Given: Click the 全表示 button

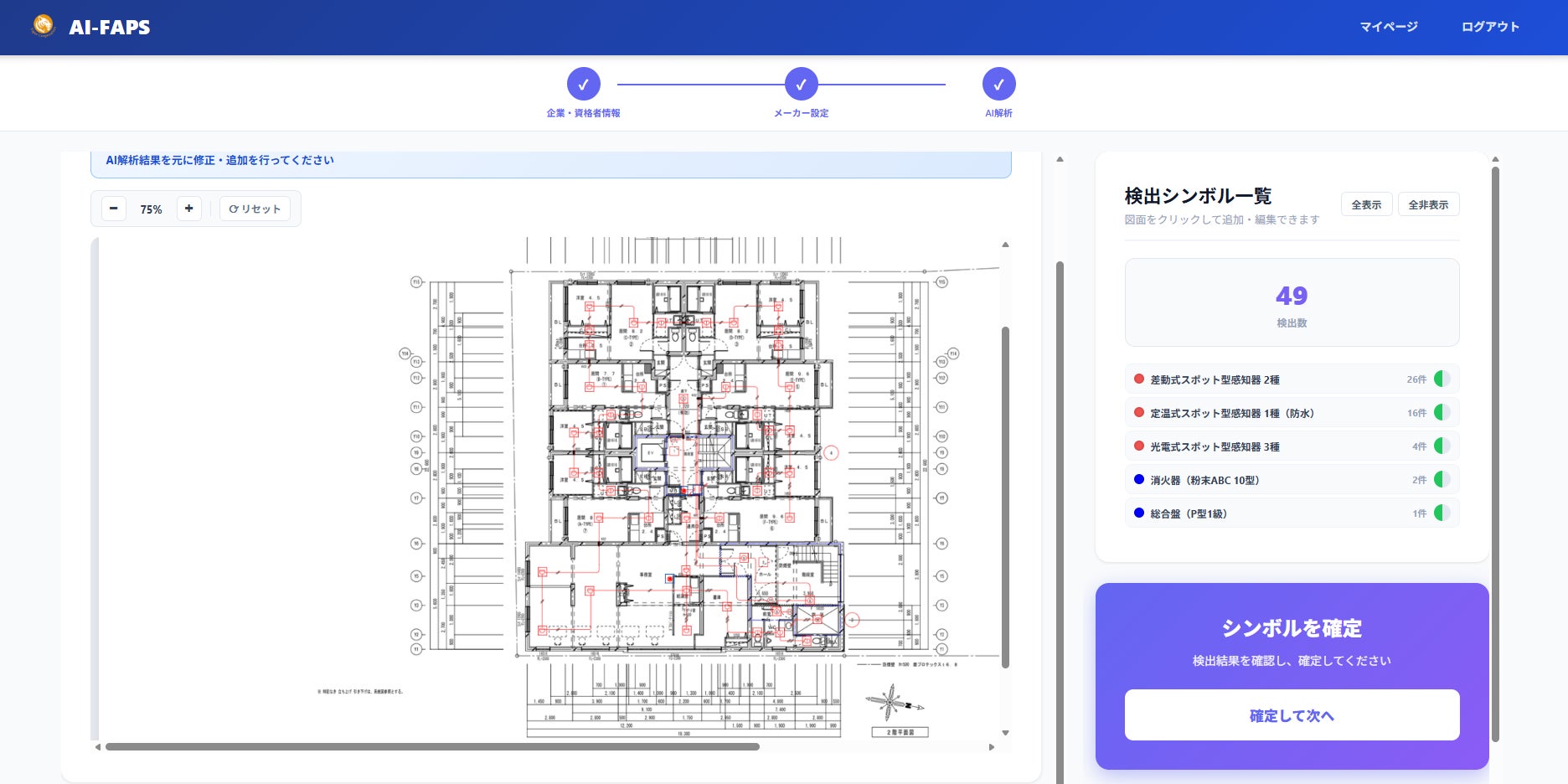Looking at the screenshot, I should (x=1366, y=204).
